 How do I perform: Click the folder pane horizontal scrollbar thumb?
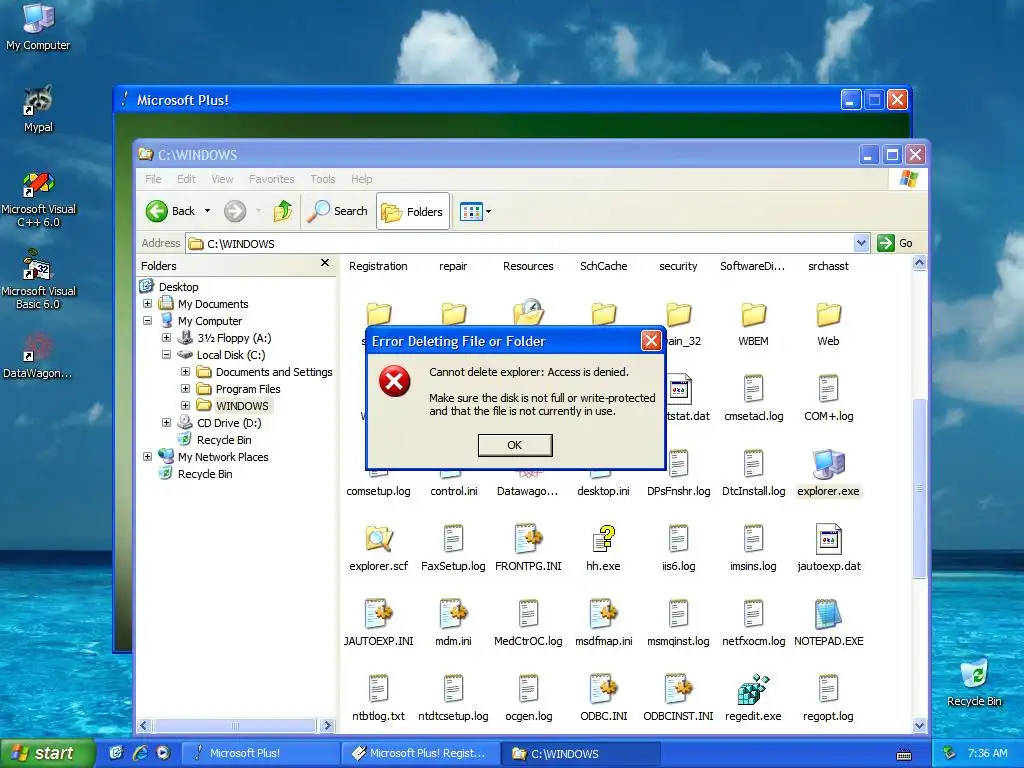(235, 726)
